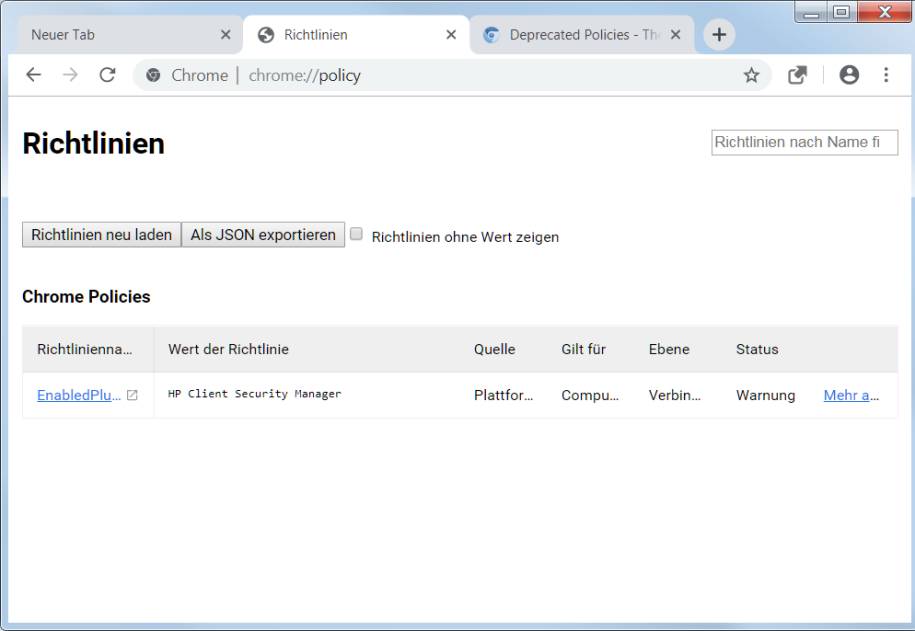915x631 pixels.
Task: Open the EnabledPlu... policy link
Action: click(79, 395)
